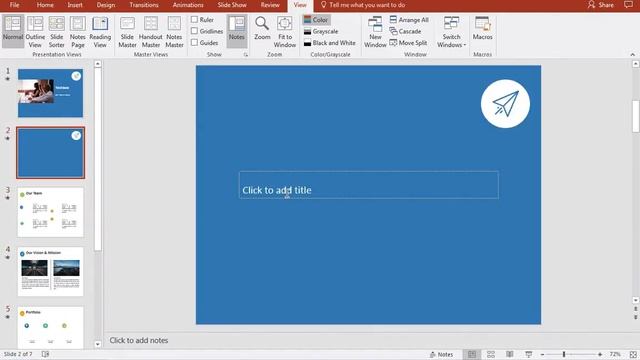The height and width of the screenshot is (360, 640).
Task: Click the title placeholder on slide
Action: (x=369, y=185)
